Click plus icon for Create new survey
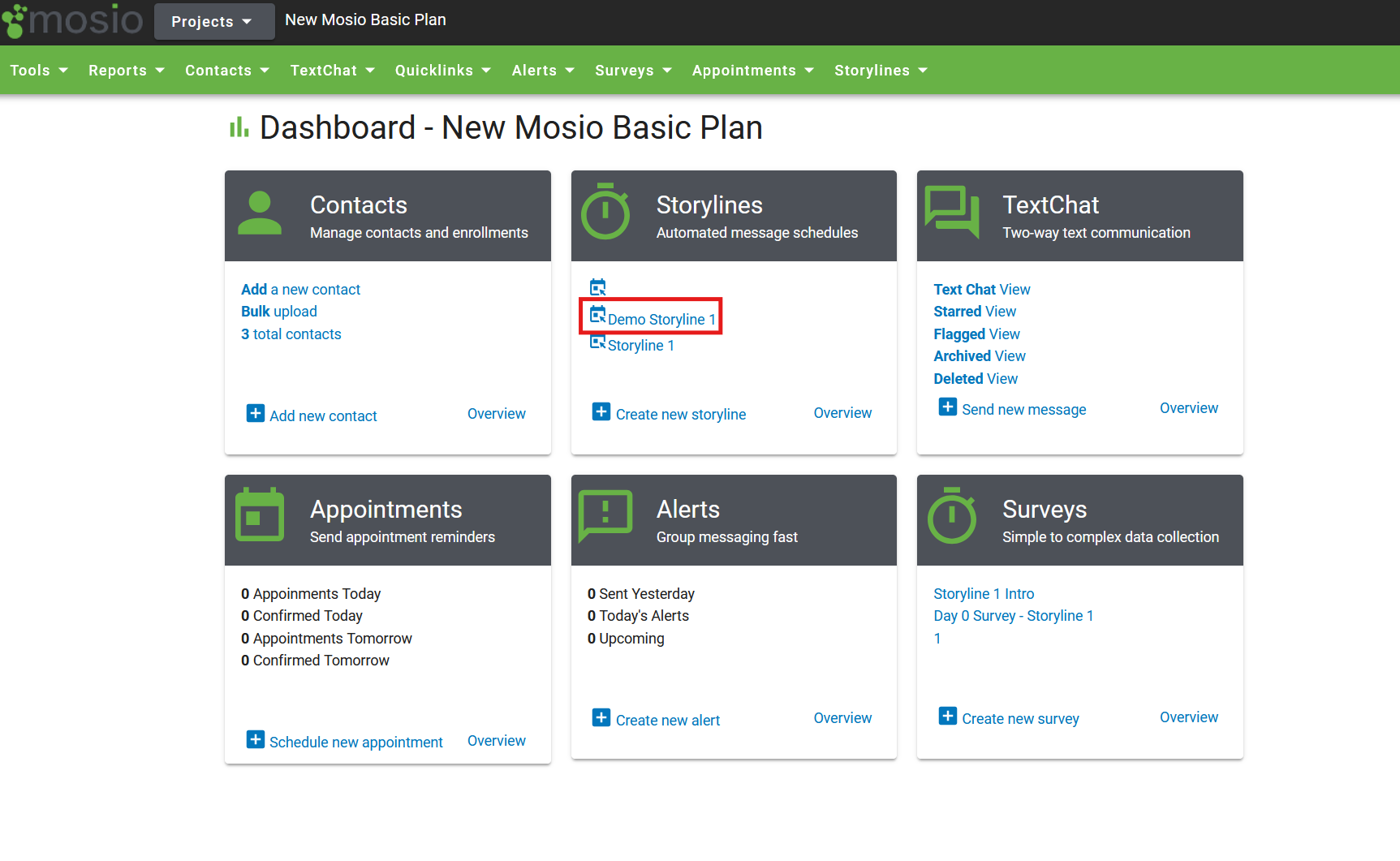The width and height of the screenshot is (1400, 861). [x=948, y=716]
